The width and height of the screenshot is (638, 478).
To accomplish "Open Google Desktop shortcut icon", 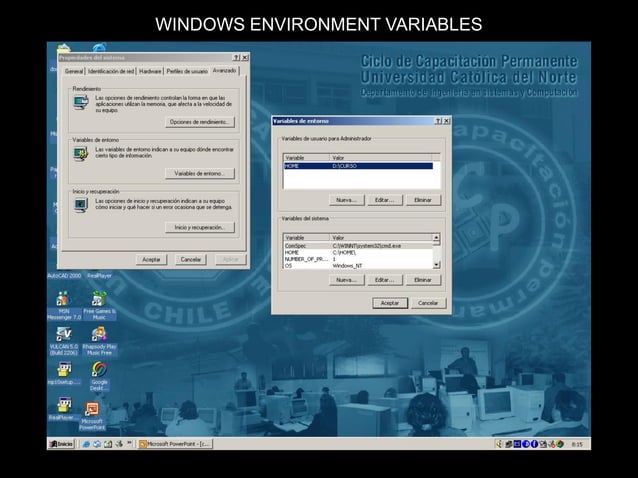I will tap(99, 370).
